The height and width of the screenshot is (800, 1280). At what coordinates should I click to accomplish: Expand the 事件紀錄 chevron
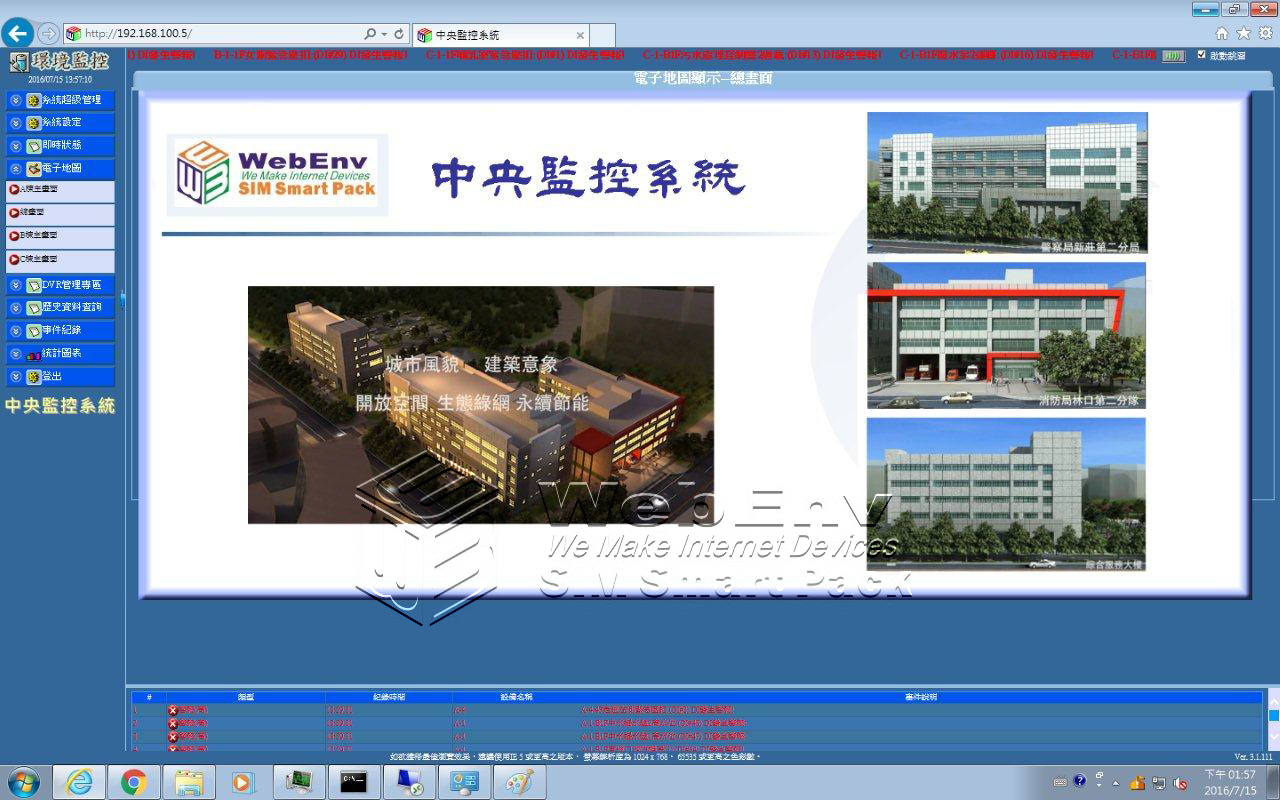pyautogui.click(x=15, y=331)
